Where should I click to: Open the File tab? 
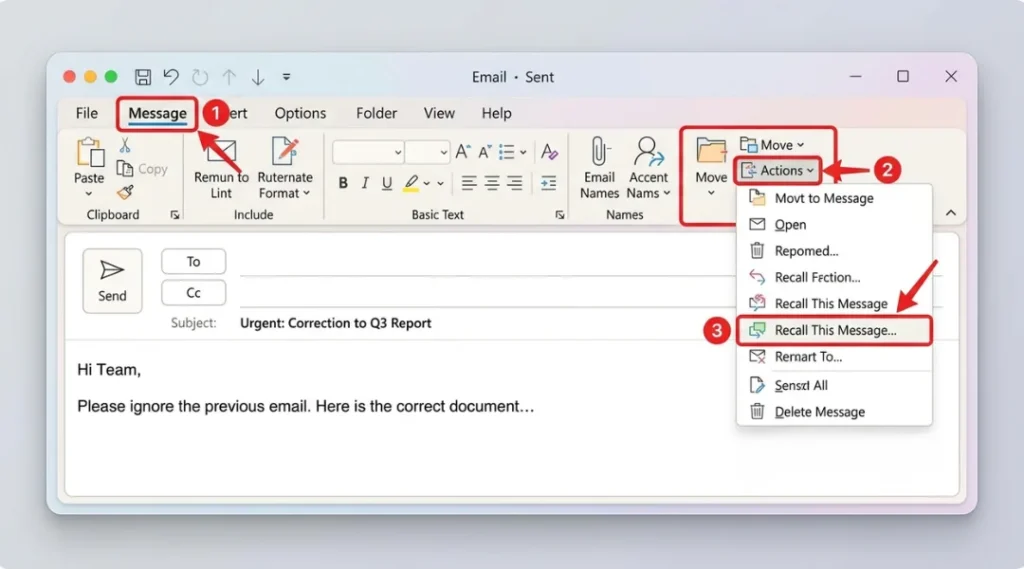click(87, 113)
